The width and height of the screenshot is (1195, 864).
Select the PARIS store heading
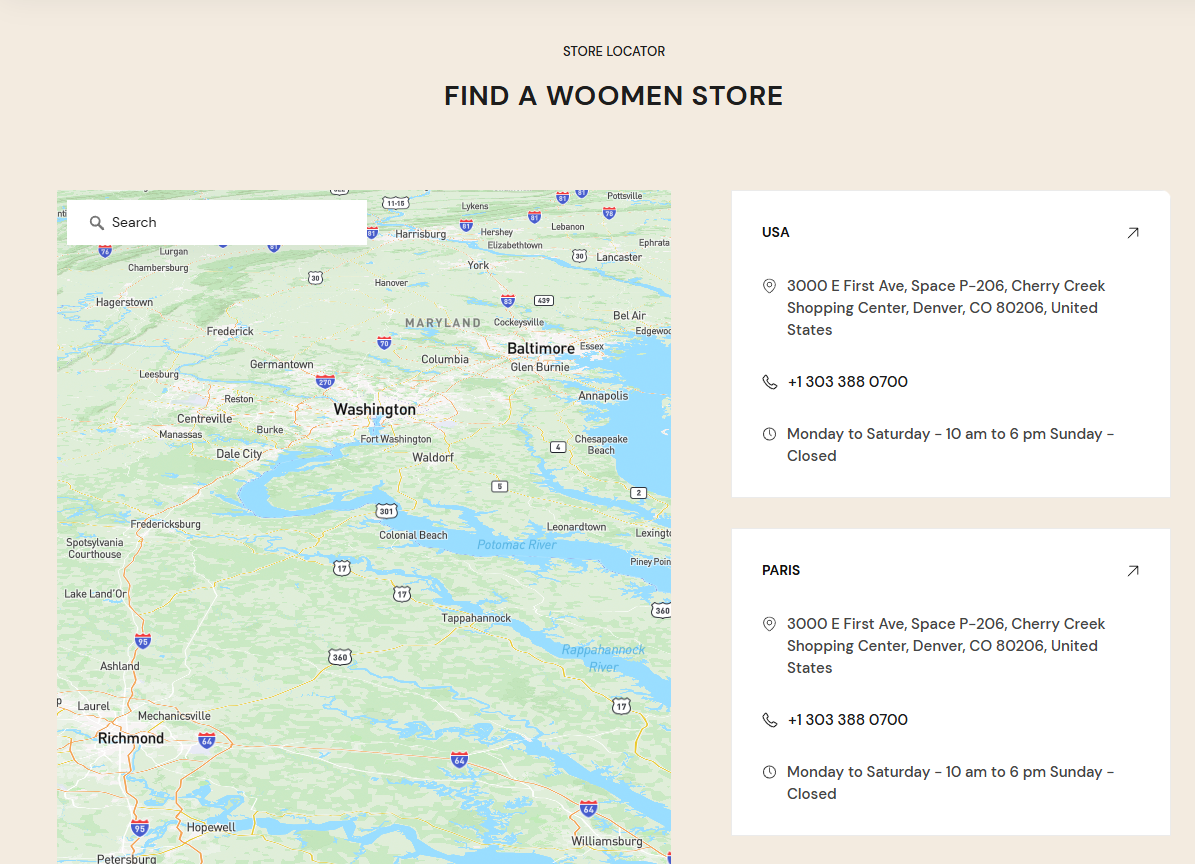781,570
